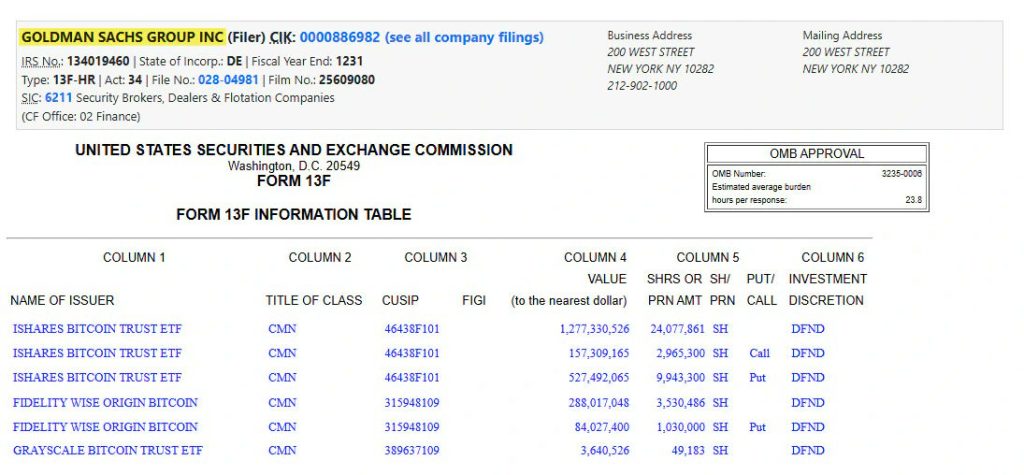The width and height of the screenshot is (1024, 475).
Task: Click Type 13F-HR value
Action: (x=74, y=80)
